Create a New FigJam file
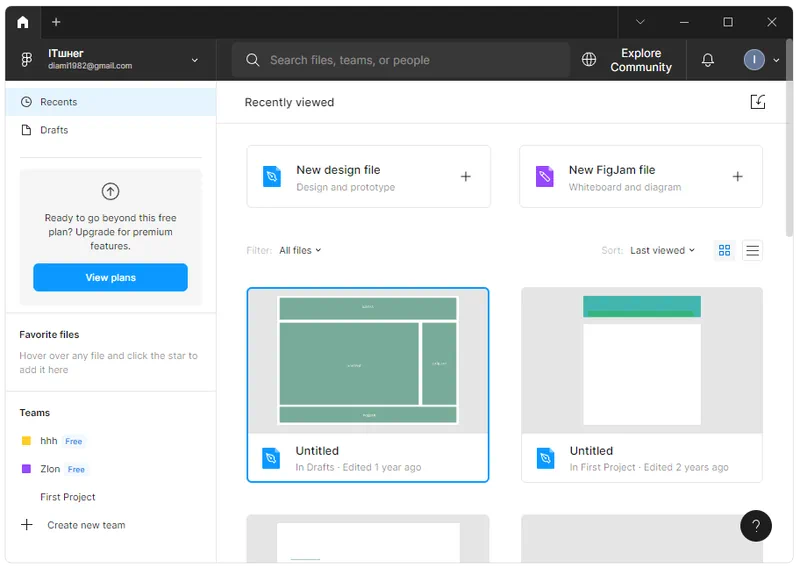The width and height of the screenshot is (800, 568). 641,177
